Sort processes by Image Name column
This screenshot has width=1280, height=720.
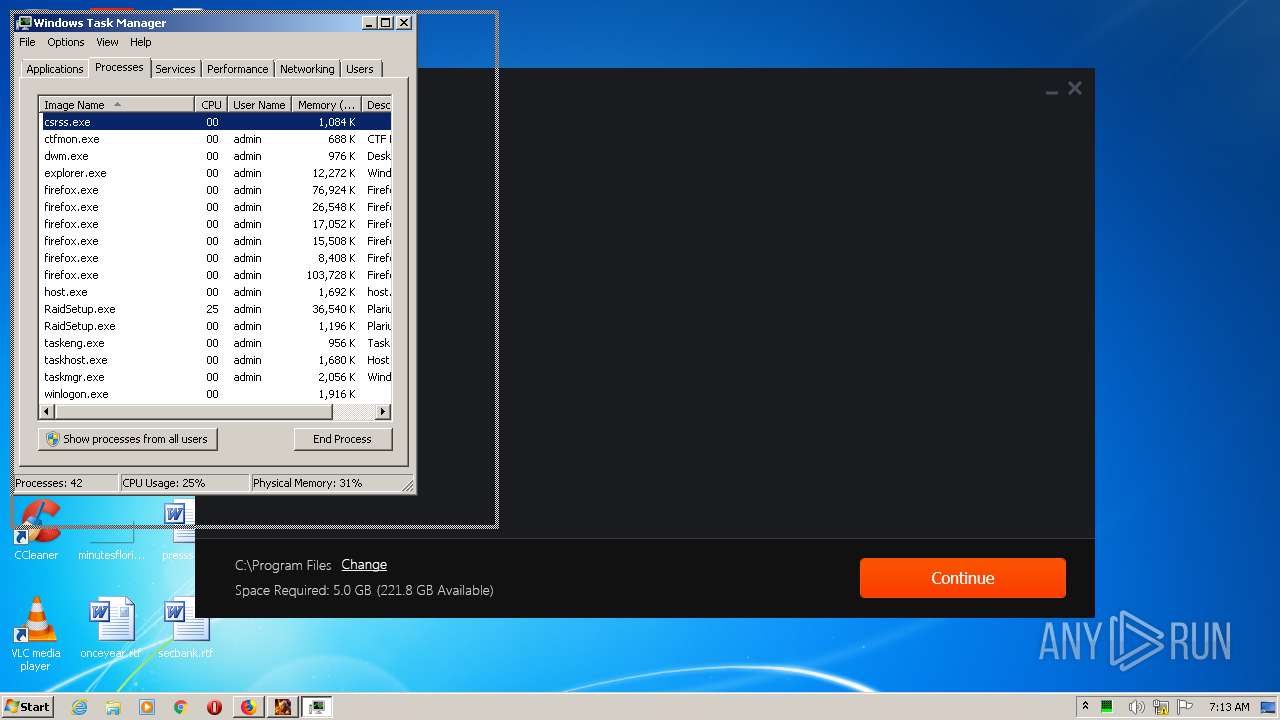coord(116,105)
